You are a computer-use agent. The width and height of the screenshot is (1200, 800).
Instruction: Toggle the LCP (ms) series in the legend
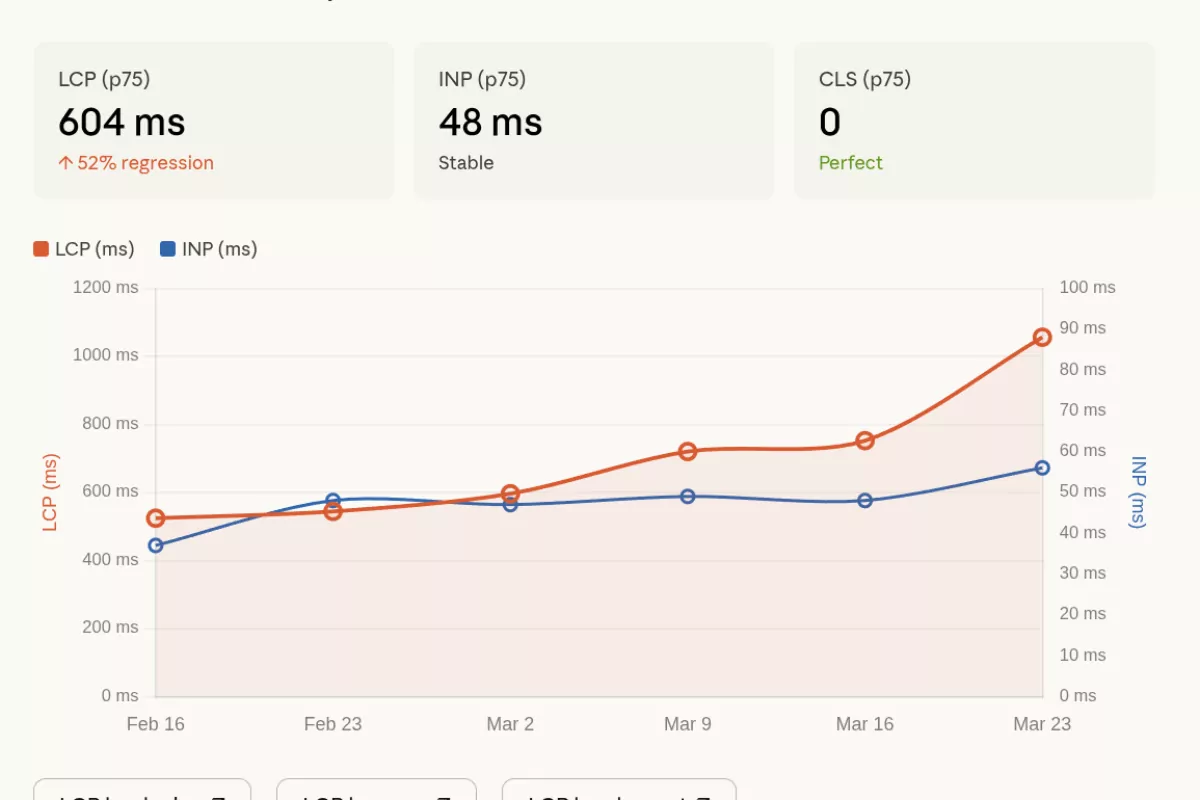coord(85,248)
